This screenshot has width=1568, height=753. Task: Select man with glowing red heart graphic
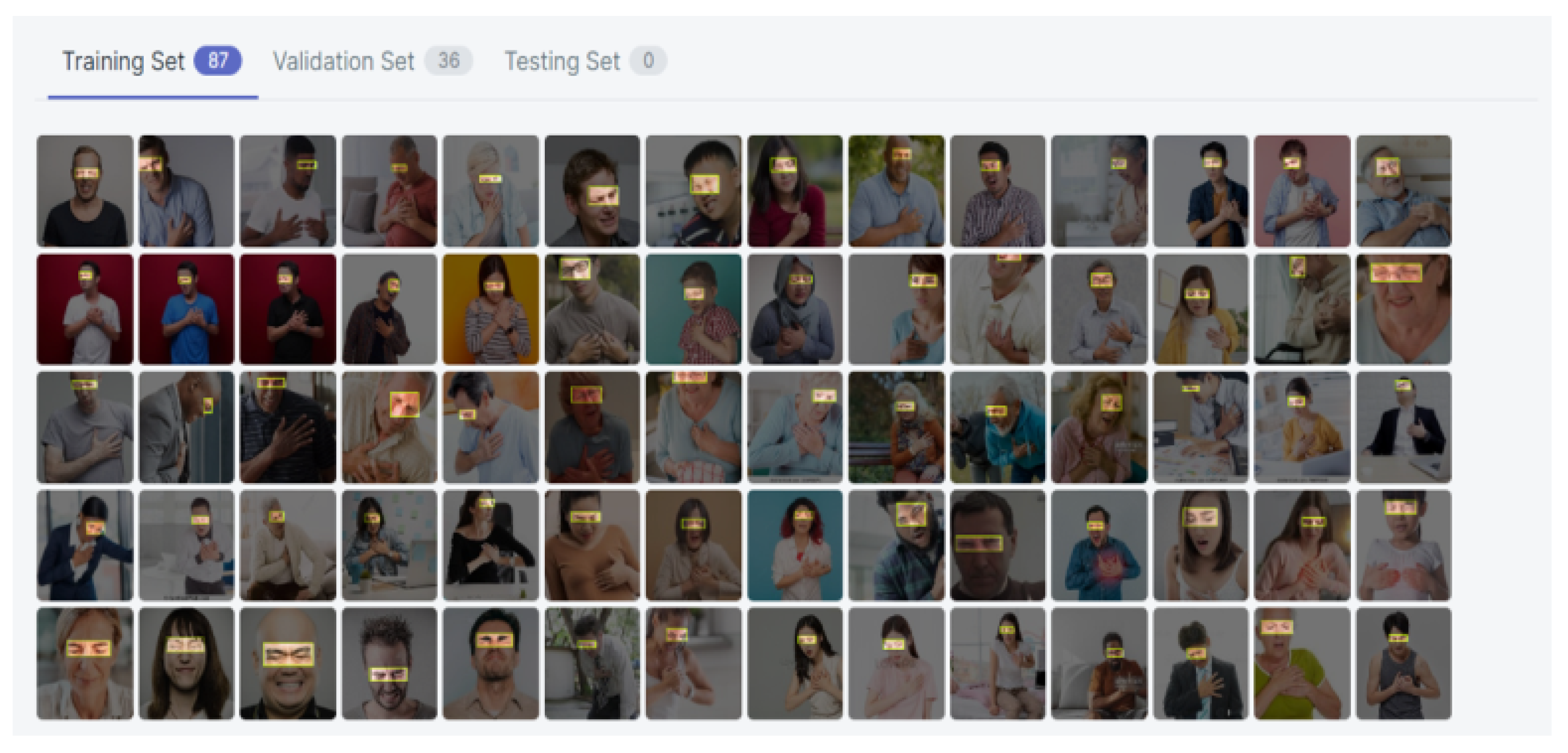tap(1100, 545)
